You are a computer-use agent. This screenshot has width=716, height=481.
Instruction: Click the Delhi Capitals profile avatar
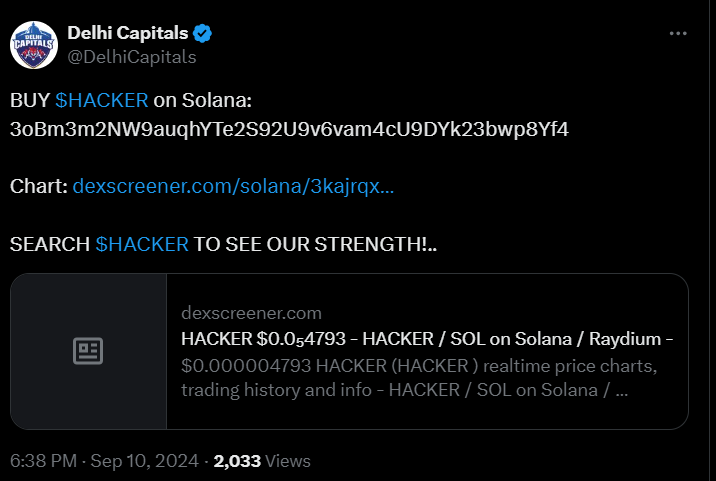tap(35, 45)
